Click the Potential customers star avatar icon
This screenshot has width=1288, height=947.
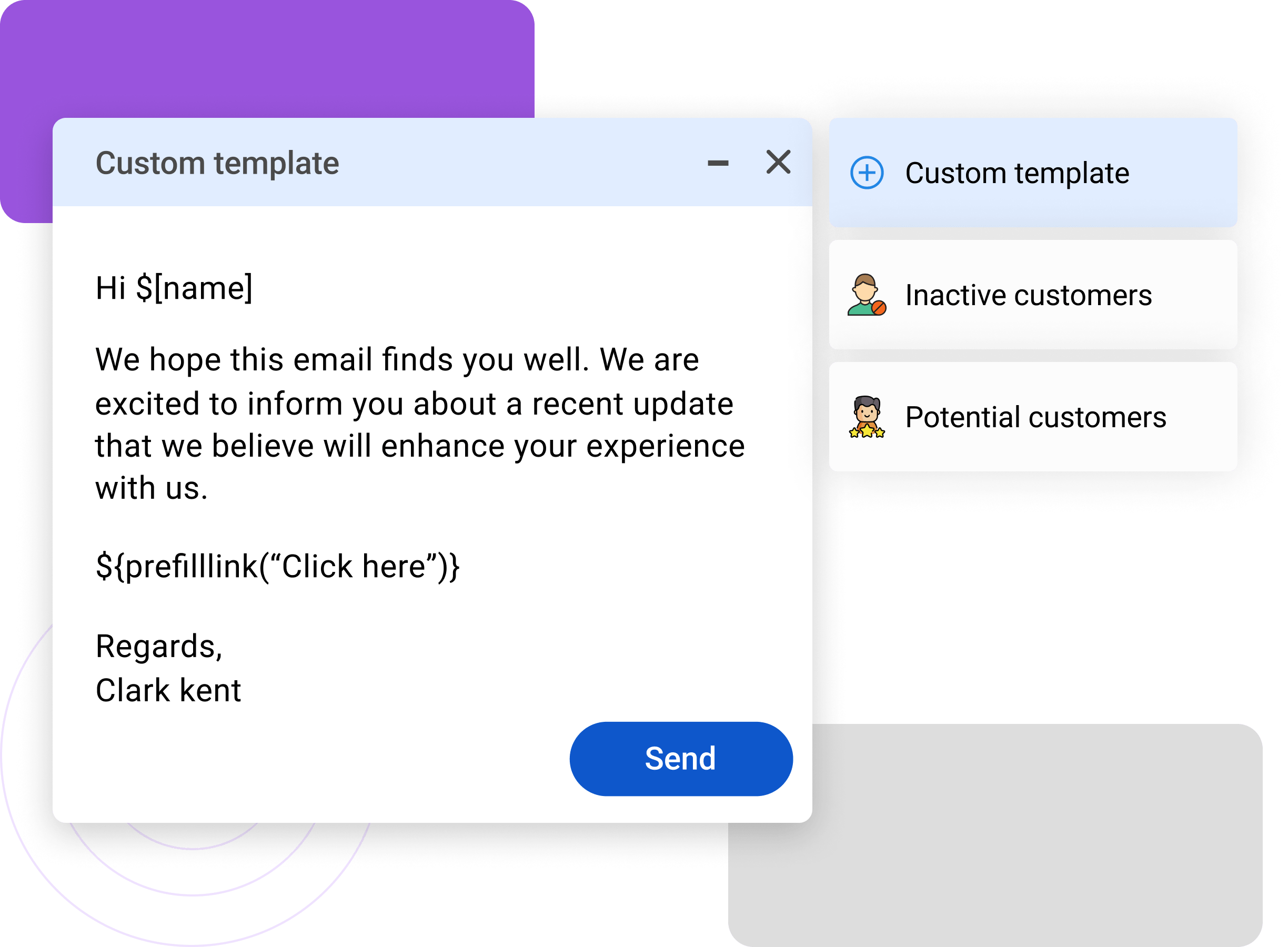(x=867, y=417)
